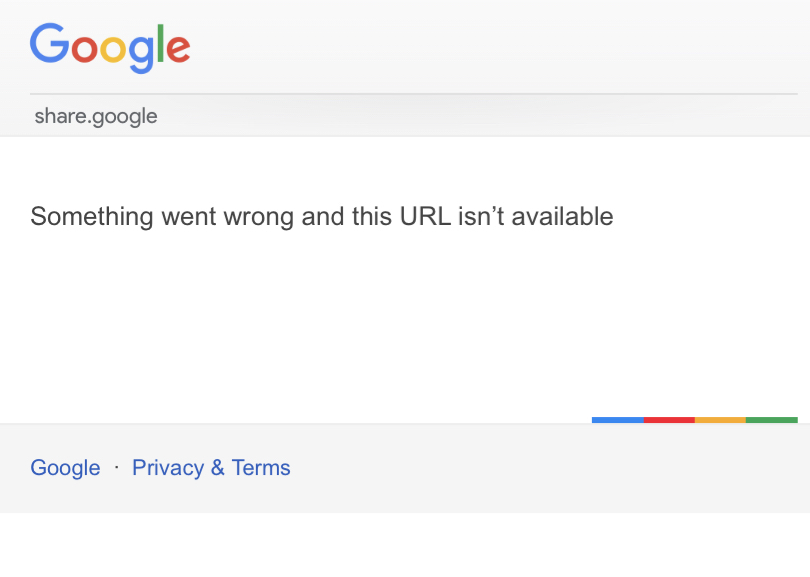
Task: Click the word "Something" in the error text
Action: 92,216
